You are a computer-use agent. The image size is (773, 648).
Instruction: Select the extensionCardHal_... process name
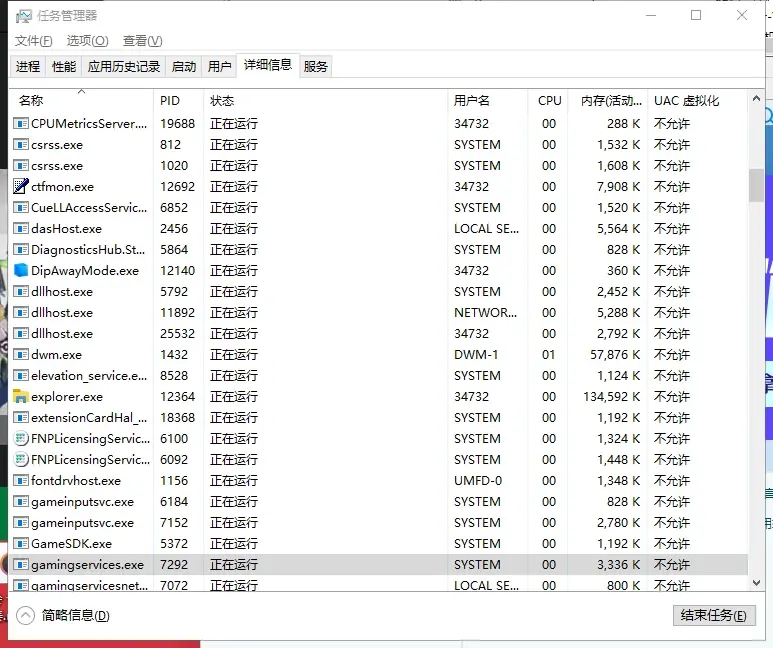pos(89,418)
